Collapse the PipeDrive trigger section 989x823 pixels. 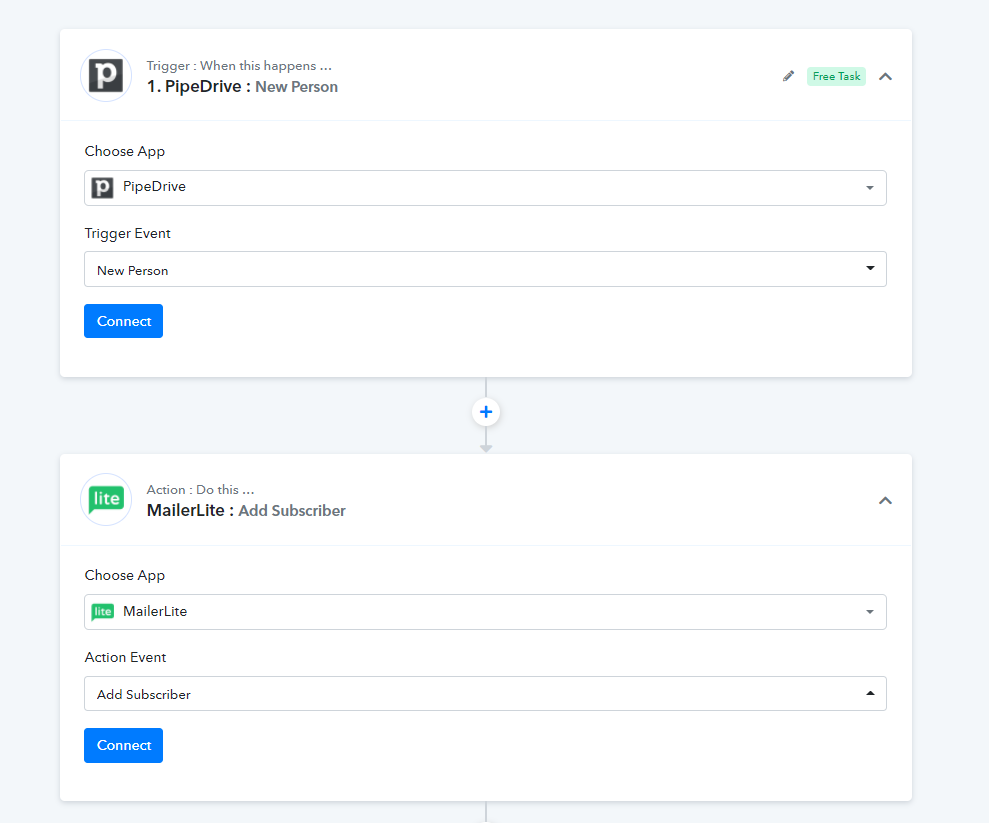[x=886, y=76]
